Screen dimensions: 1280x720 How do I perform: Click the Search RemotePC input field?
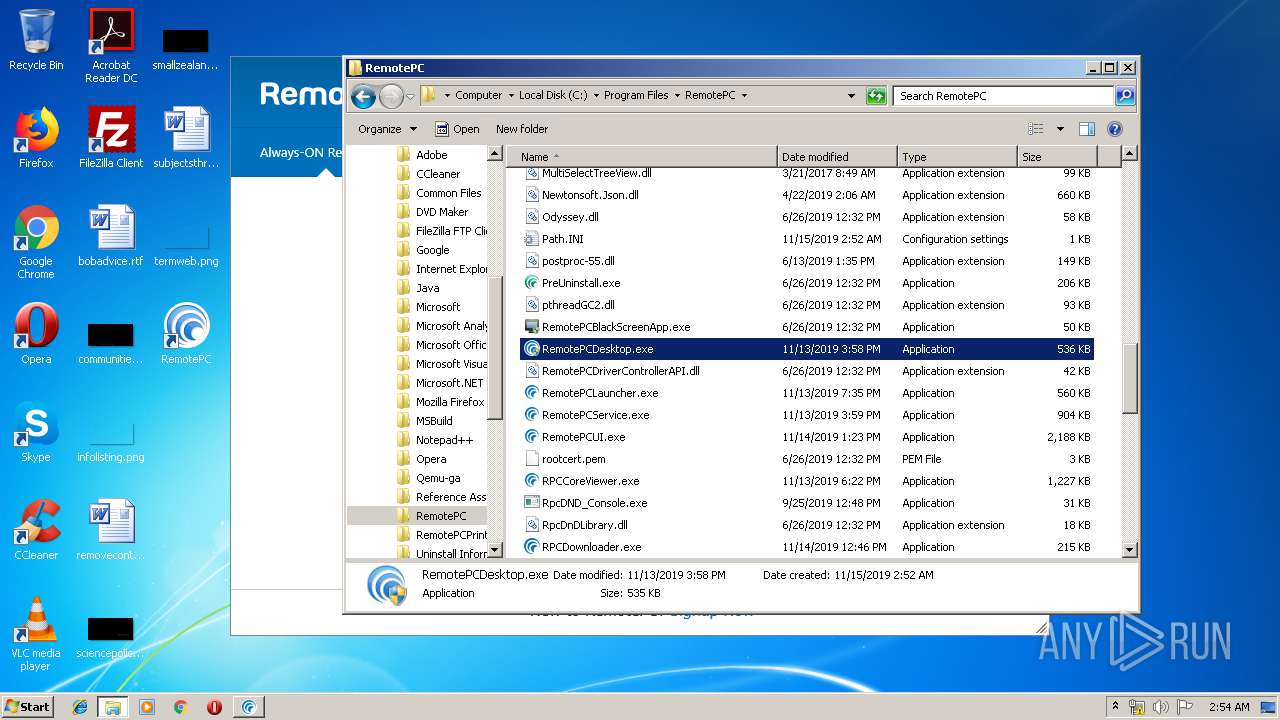pyautogui.click(x=1003, y=96)
